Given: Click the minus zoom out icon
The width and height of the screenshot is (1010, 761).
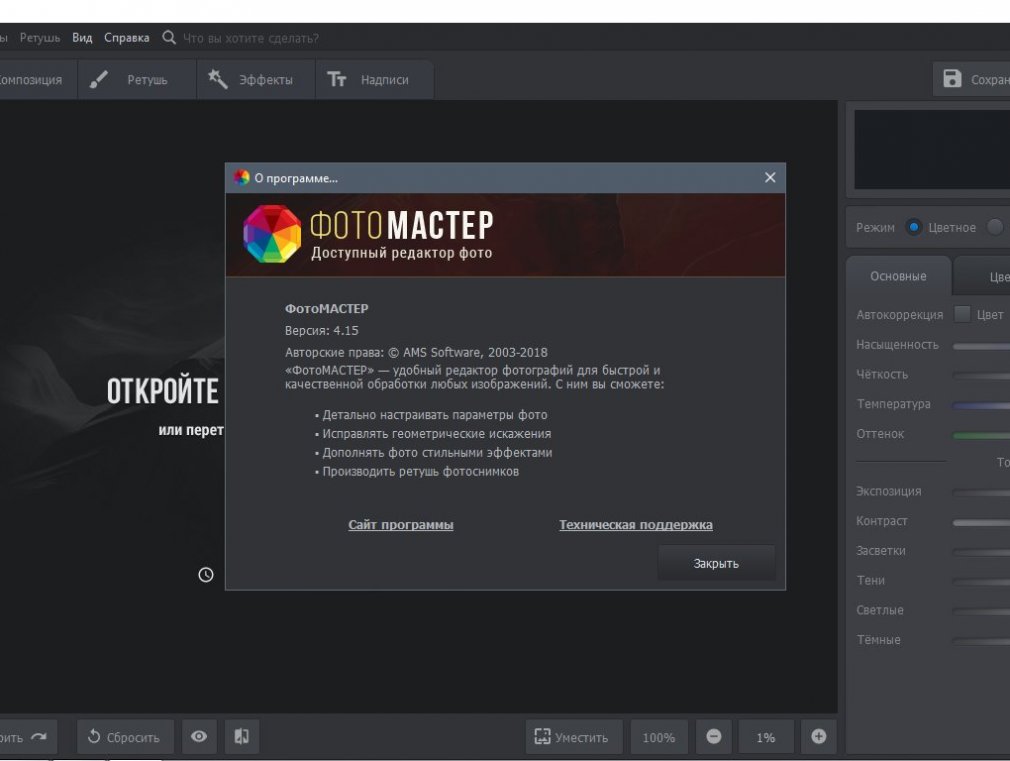Looking at the screenshot, I should (x=714, y=737).
